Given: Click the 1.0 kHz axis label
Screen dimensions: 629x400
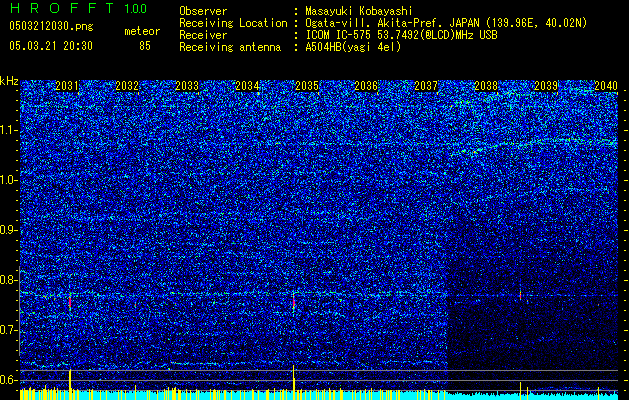Looking at the screenshot, I should tap(9, 180).
